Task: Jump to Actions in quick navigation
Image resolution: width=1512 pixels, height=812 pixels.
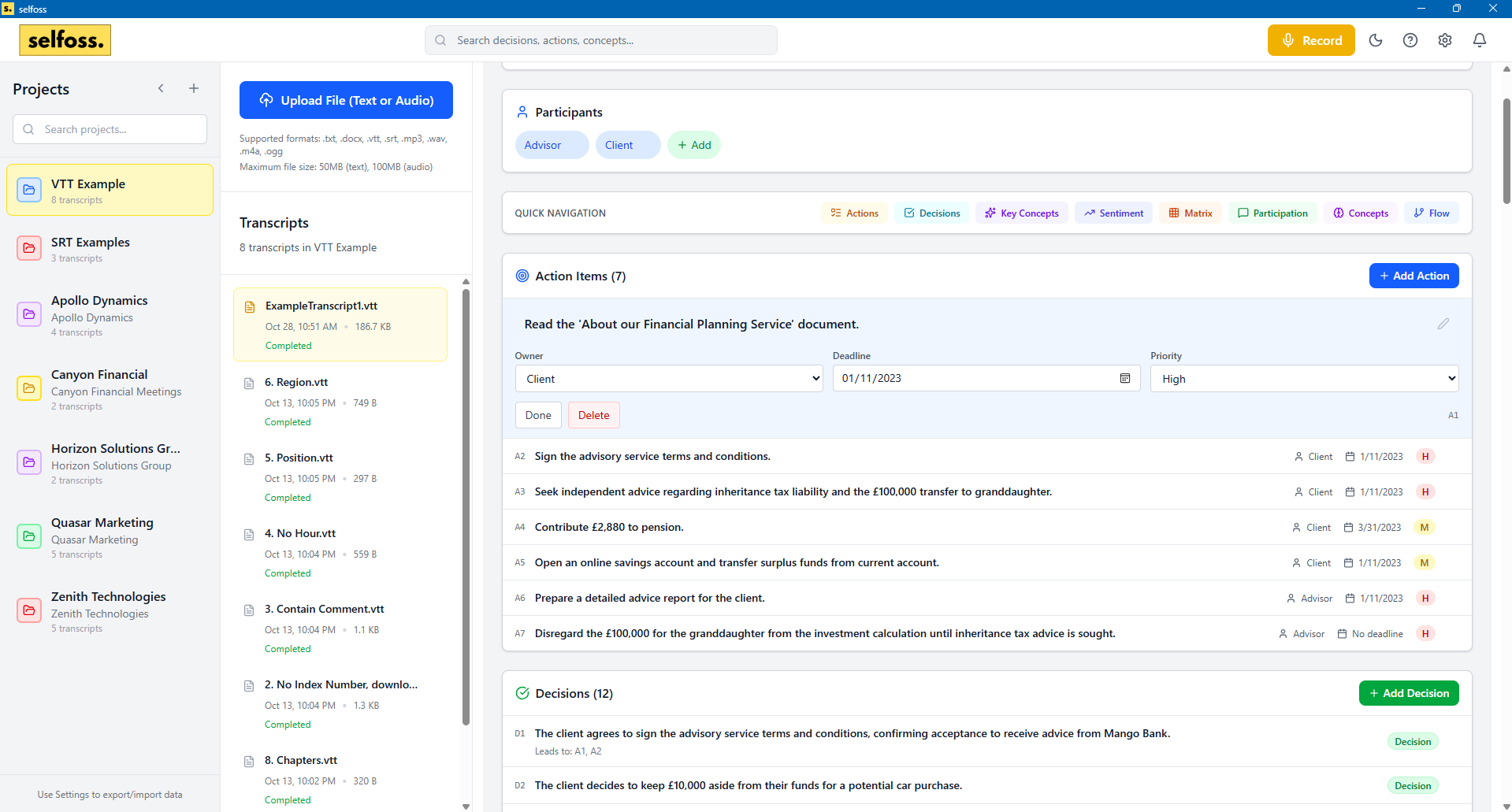Action: pos(854,213)
